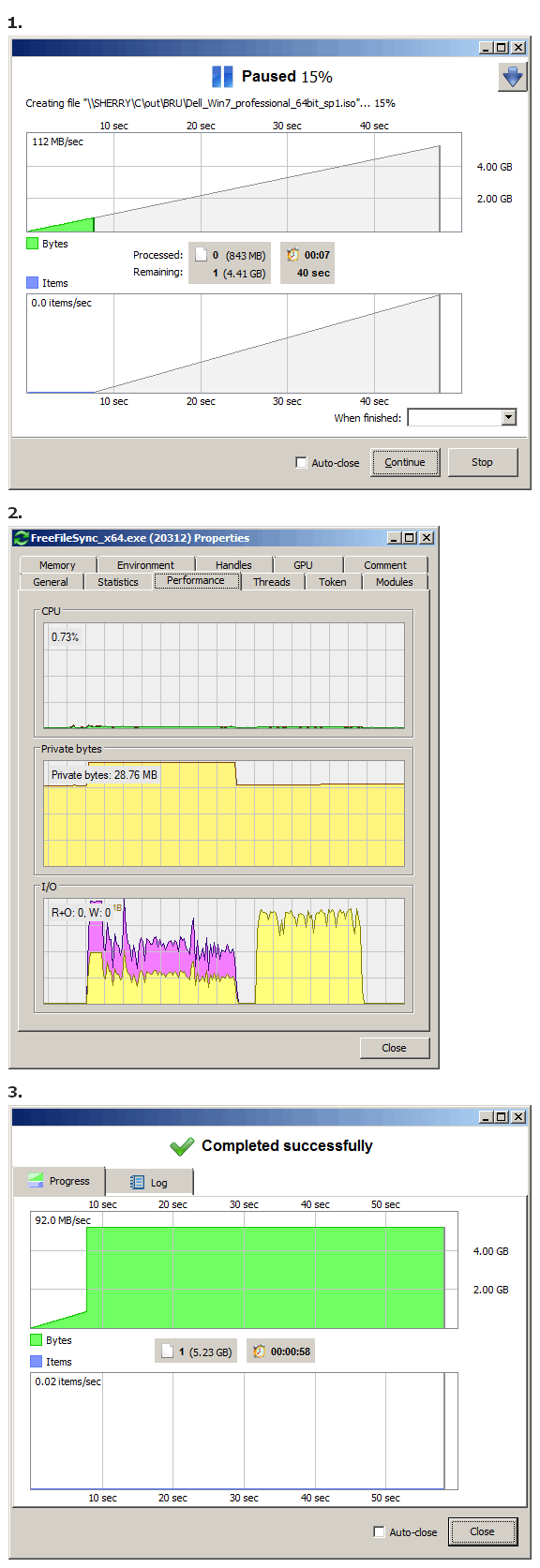Click the '0.73%' CPU usage label
The width and height of the screenshot is (540, 1568).
click(65, 637)
